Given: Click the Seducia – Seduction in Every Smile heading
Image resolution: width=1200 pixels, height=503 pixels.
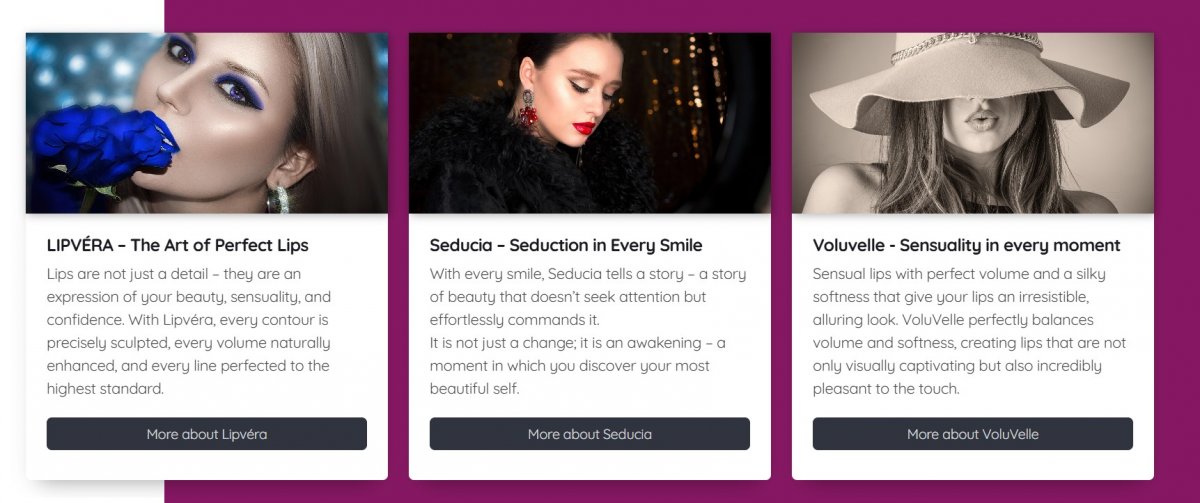Looking at the screenshot, I should [x=566, y=245].
